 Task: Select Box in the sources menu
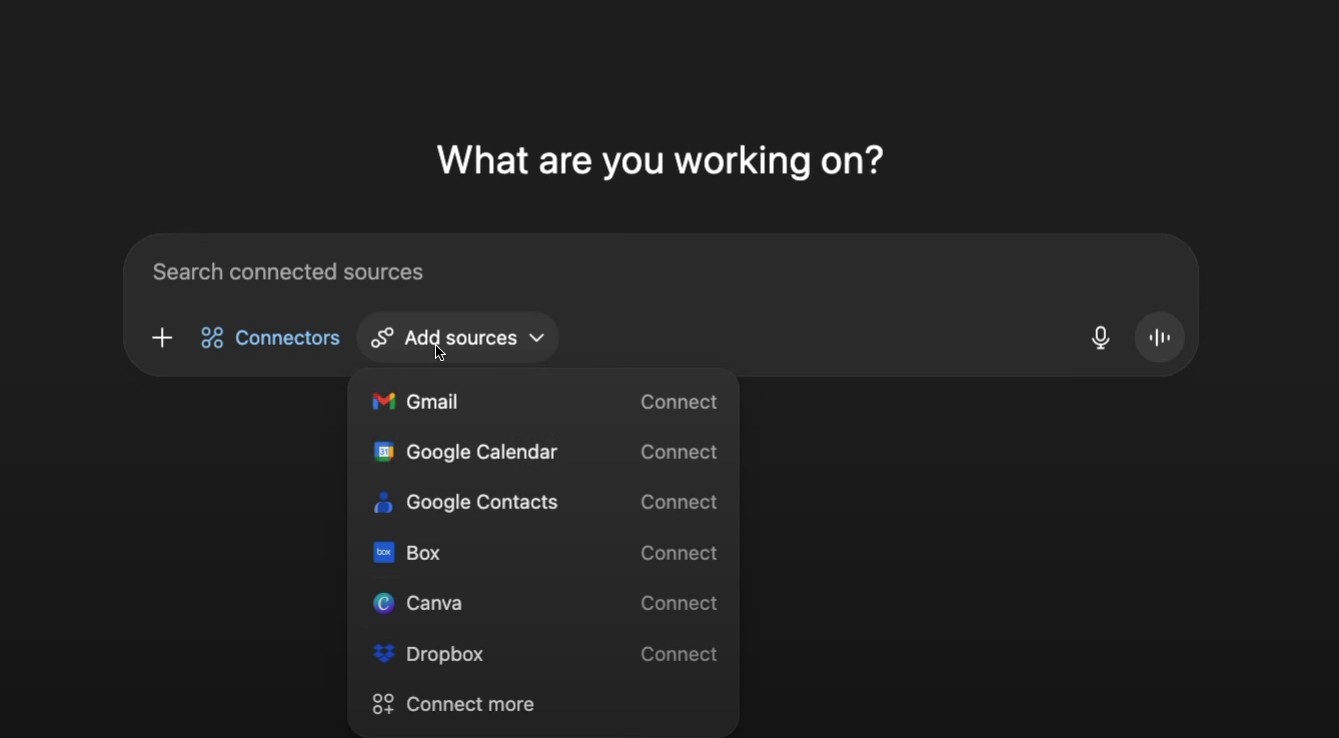click(423, 553)
